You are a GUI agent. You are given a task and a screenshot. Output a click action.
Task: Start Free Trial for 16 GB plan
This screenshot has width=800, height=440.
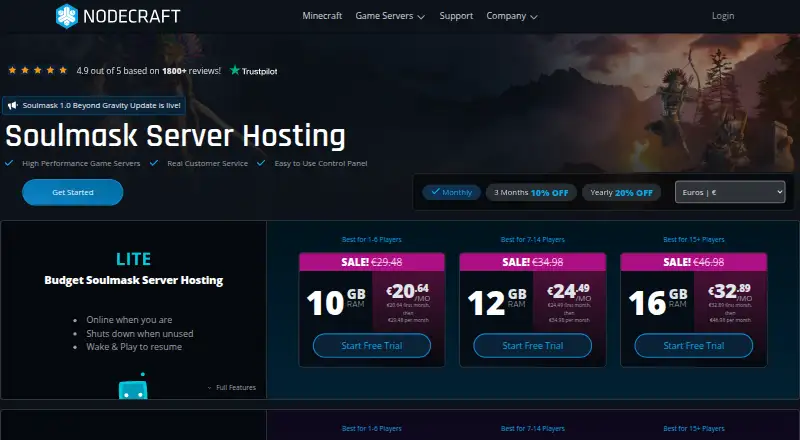[x=694, y=346]
